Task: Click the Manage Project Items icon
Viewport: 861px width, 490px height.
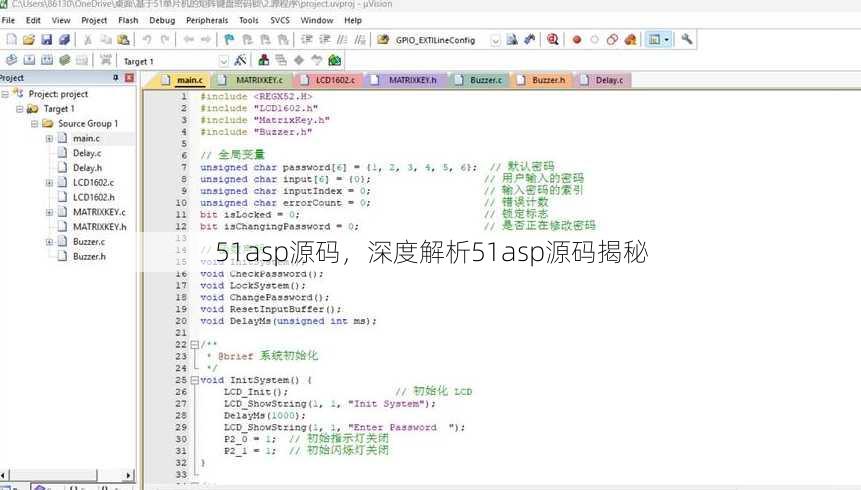Action: pyautogui.click(x=264, y=60)
